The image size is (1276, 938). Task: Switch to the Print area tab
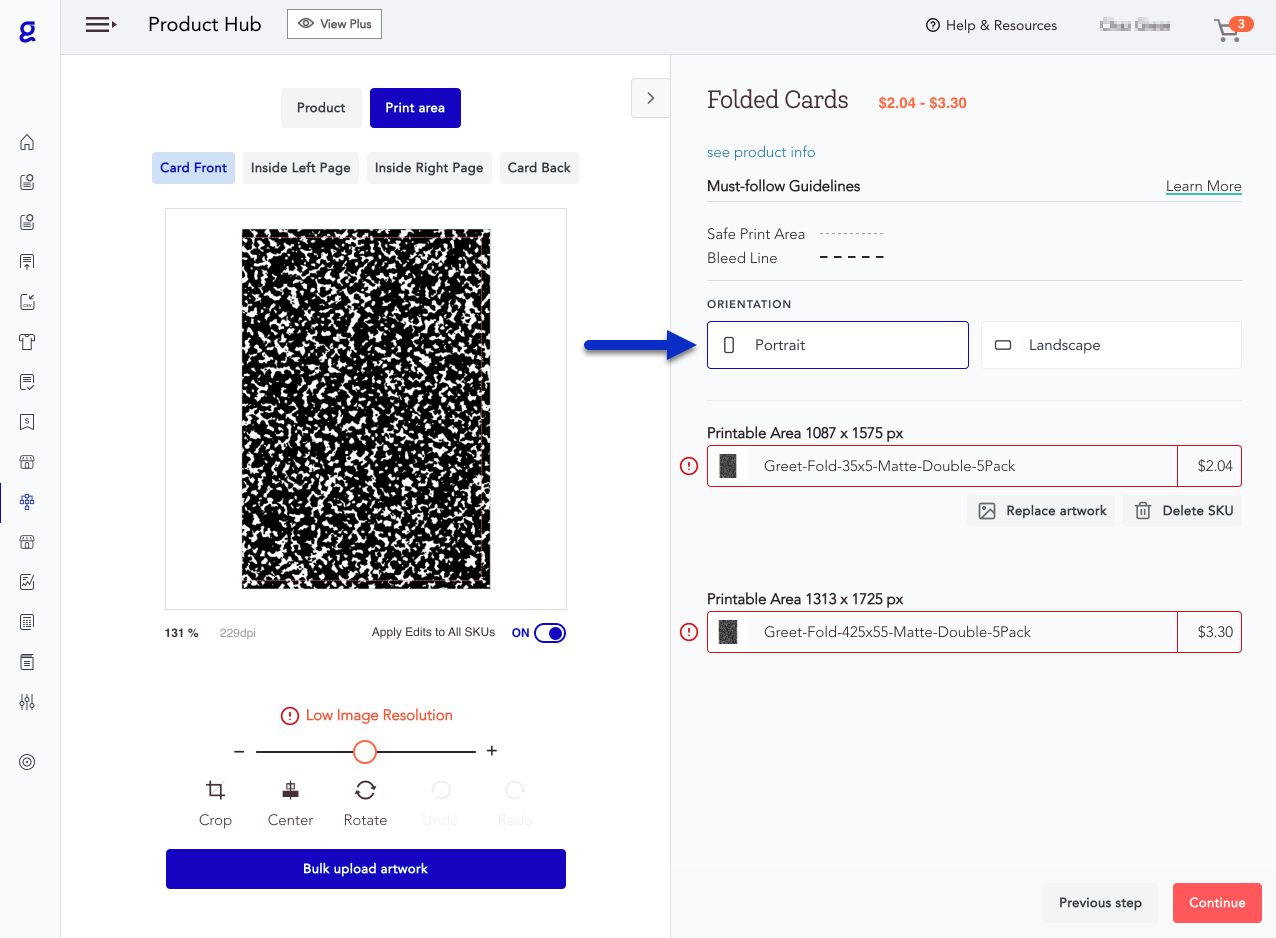tap(415, 107)
